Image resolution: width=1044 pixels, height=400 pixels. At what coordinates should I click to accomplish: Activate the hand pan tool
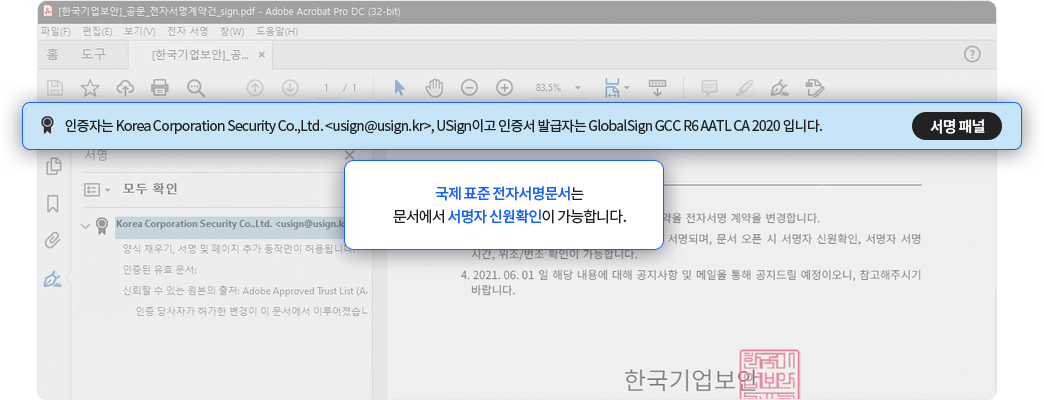coord(435,87)
